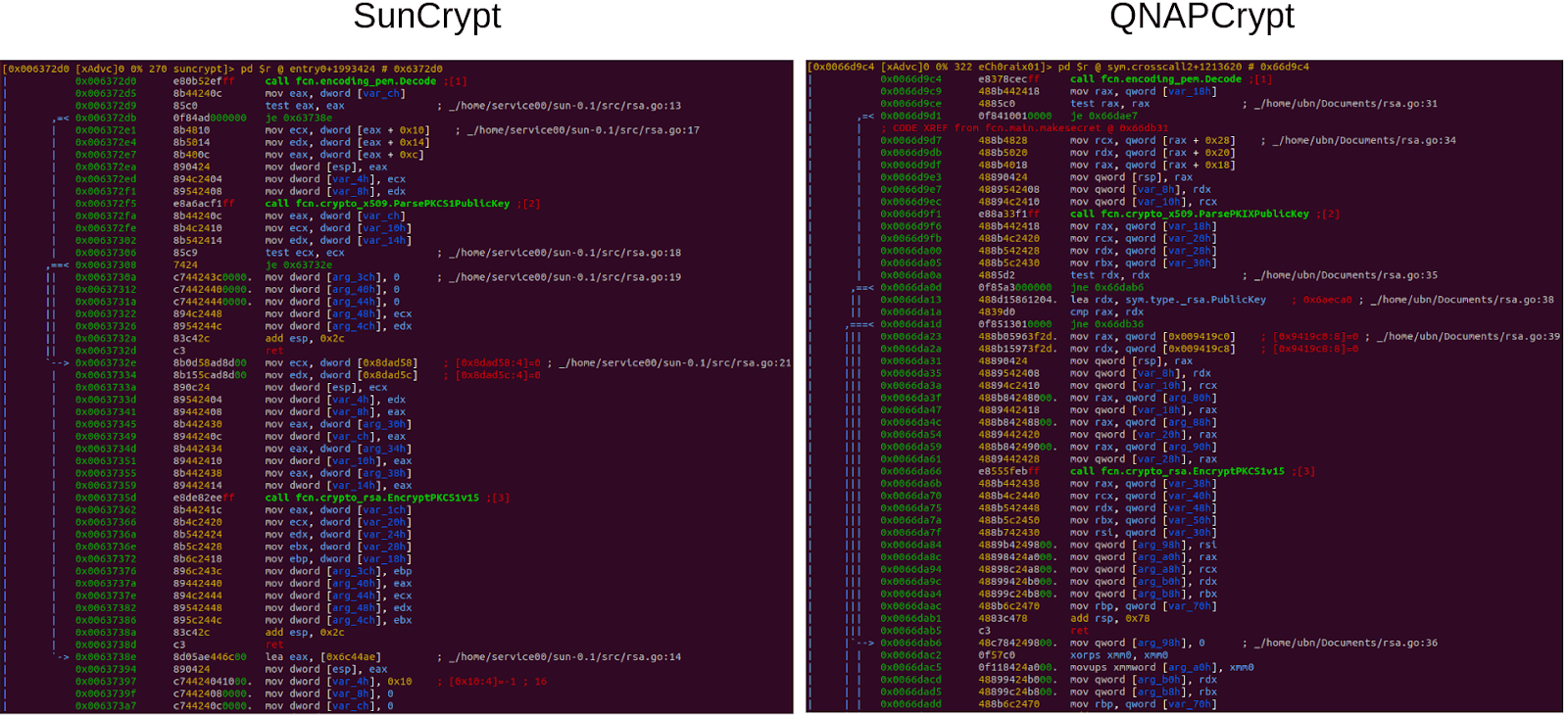This screenshot has height=716, width=1568.
Task: Select 'mov rsi, qword [var_30h]' line
Action: [x=1144, y=533]
